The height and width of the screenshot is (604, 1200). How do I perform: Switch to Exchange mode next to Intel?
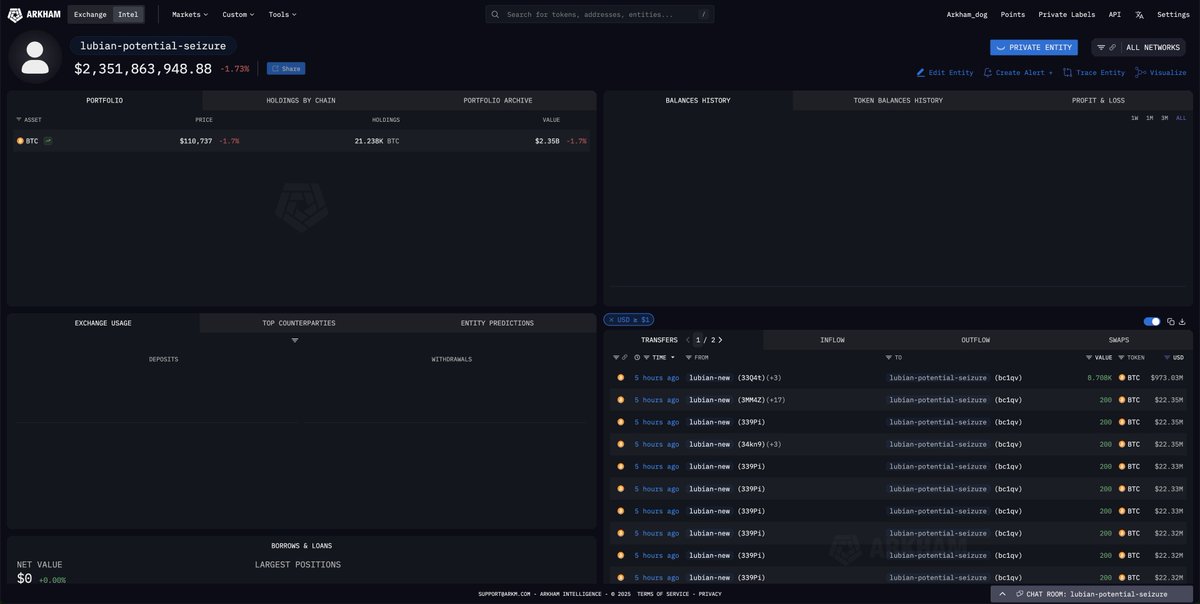click(x=88, y=12)
